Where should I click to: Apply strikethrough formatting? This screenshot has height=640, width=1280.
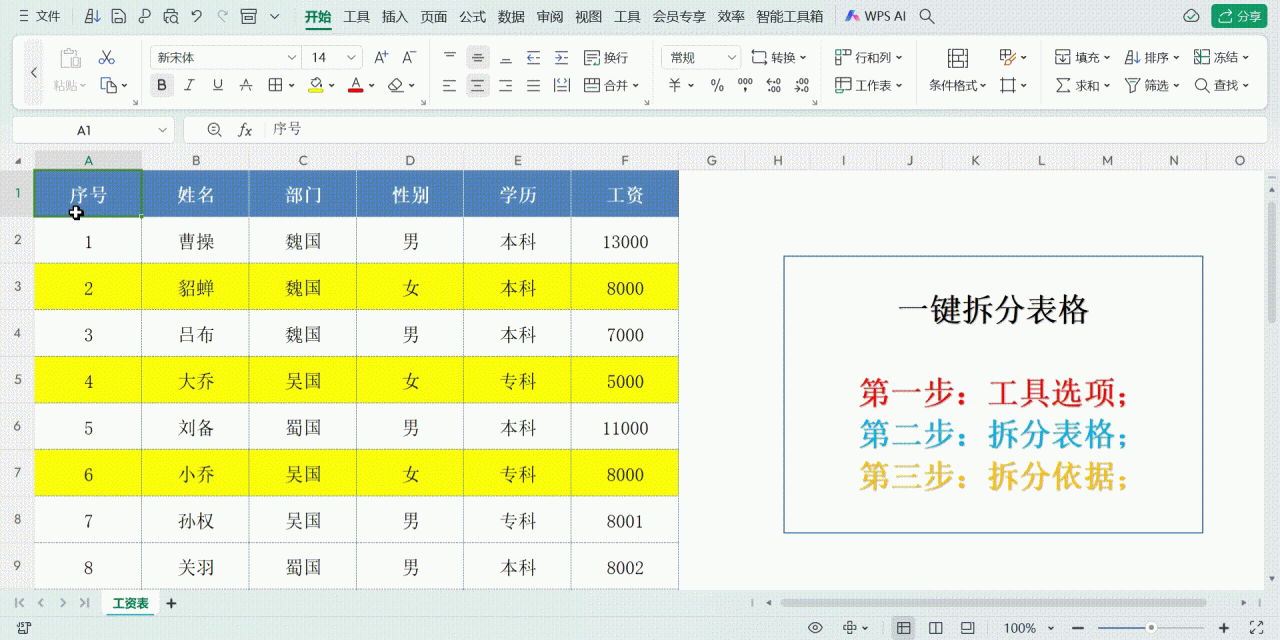[x=245, y=86]
